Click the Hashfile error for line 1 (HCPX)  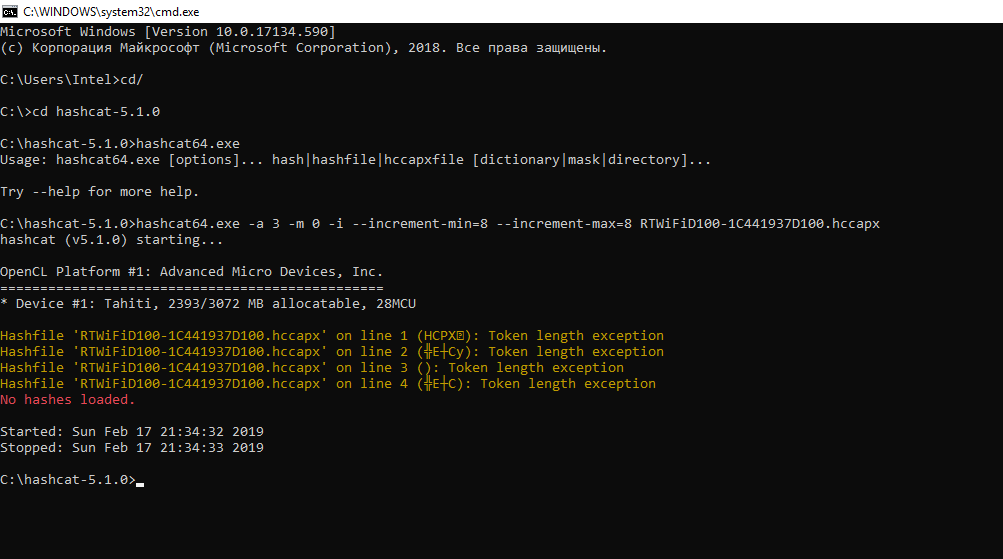click(x=331, y=336)
